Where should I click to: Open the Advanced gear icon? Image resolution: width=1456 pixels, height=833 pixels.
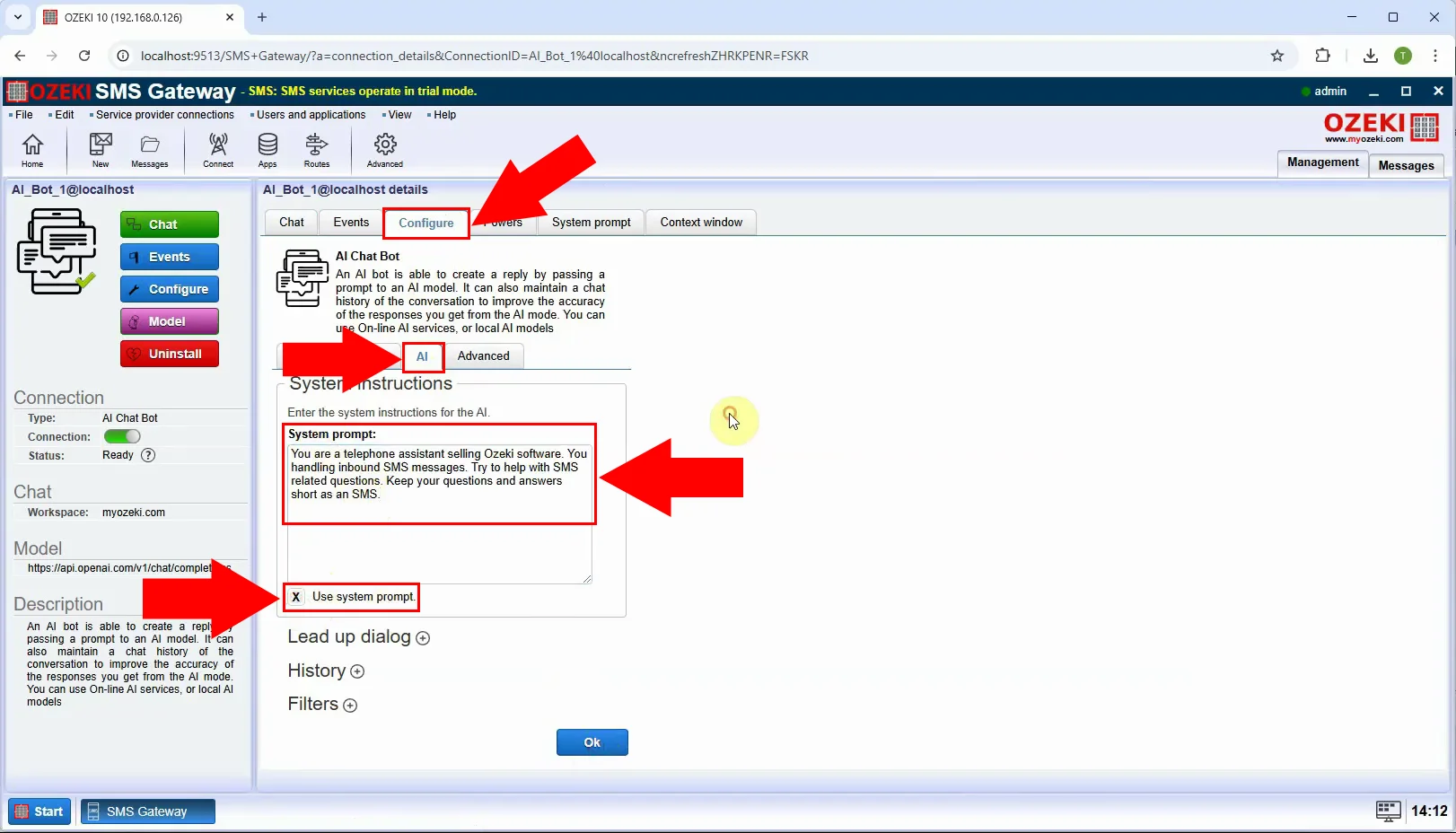click(x=385, y=150)
